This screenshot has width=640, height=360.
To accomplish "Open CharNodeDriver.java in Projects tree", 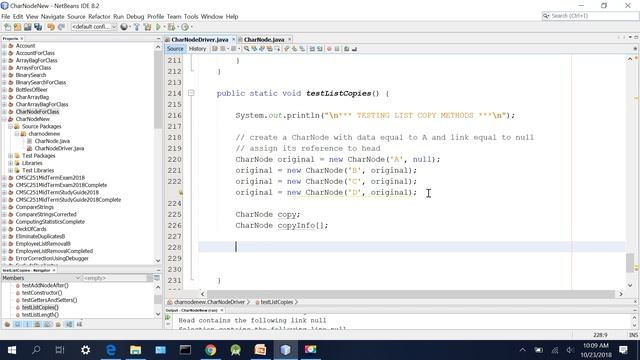I will [59, 149].
